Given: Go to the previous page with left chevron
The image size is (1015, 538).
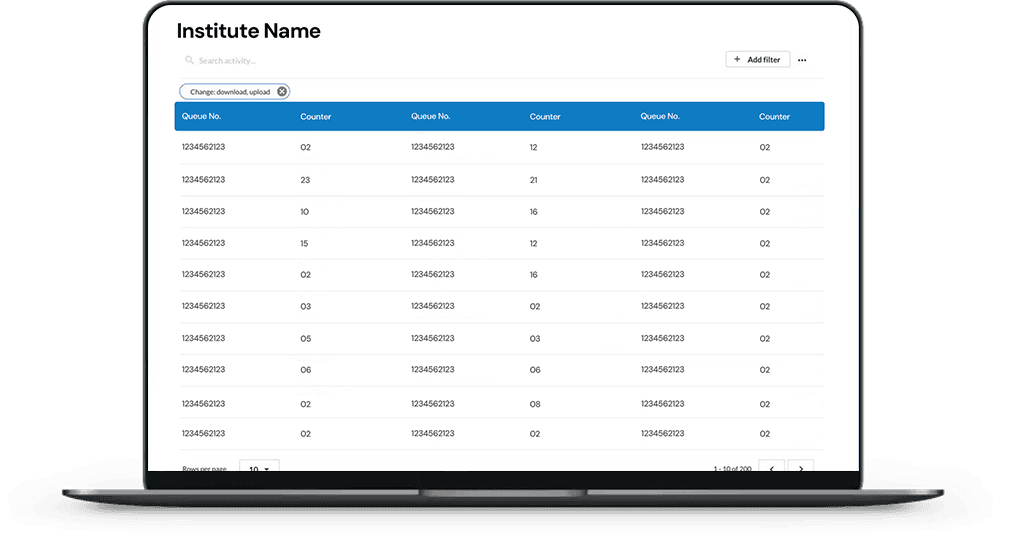Looking at the screenshot, I should pyautogui.click(x=772, y=467).
